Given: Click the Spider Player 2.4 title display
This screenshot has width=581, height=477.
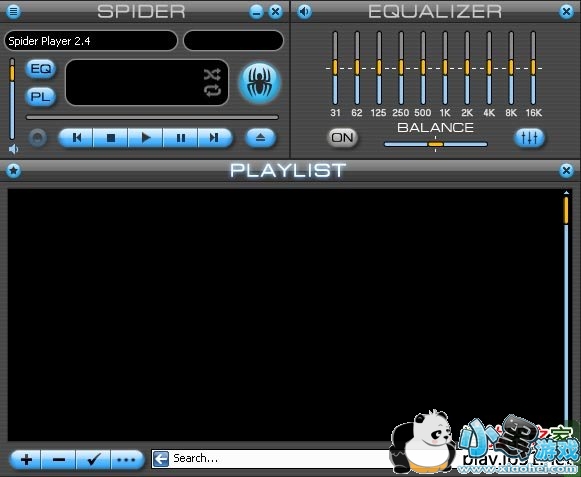Looking at the screenshot, I should point(91,41).
